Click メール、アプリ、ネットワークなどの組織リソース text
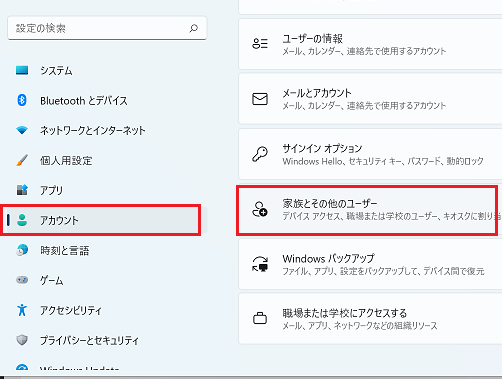 click(x=360, y=326)
